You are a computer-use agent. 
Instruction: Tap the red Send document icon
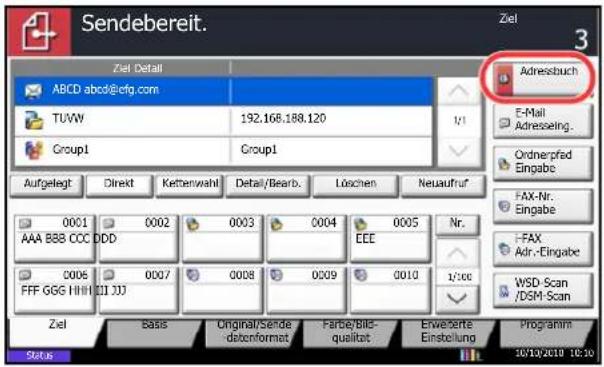click(x=39, y=32)
